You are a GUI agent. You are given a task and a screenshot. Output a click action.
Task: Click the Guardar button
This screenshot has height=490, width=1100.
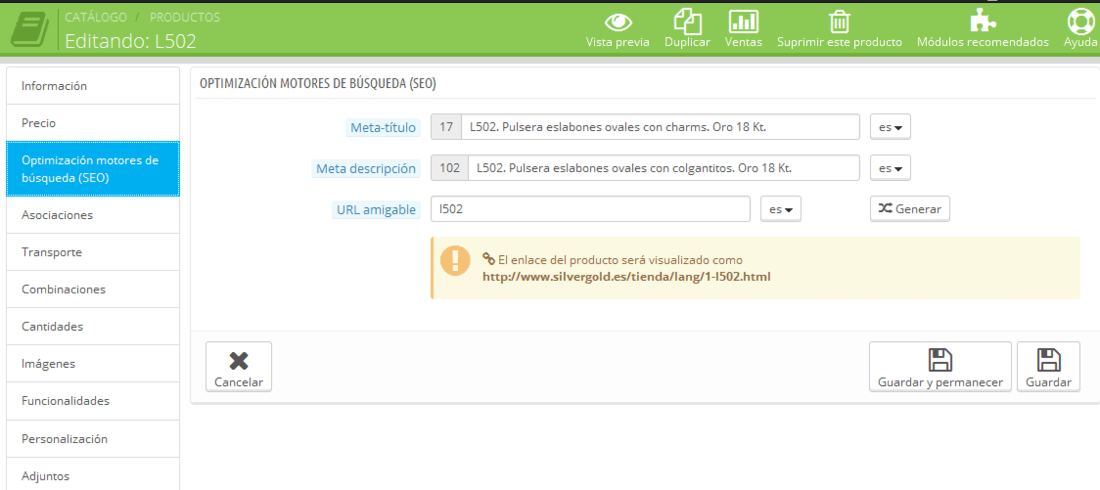(1048, 366)
